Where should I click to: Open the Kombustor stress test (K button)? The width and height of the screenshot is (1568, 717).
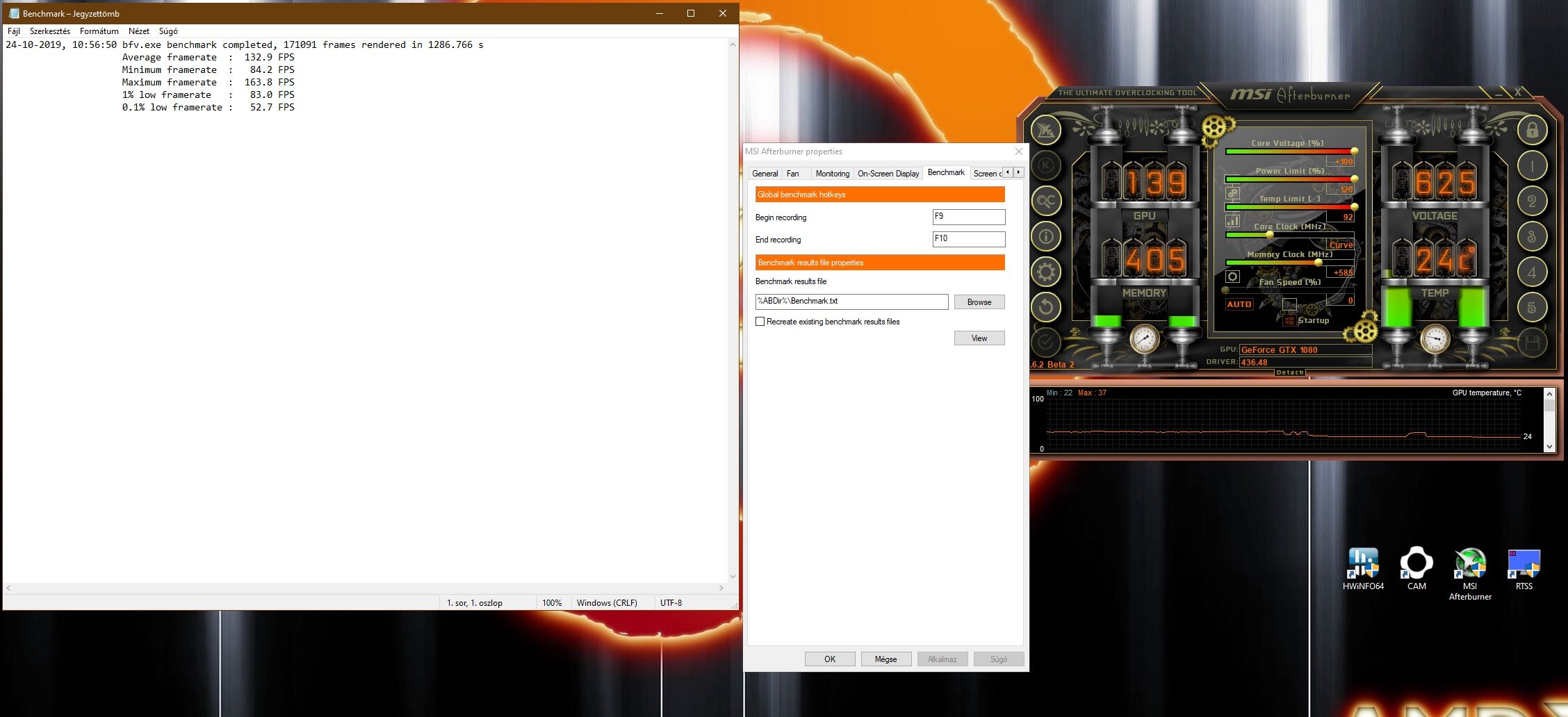(x=1046, y=165)
